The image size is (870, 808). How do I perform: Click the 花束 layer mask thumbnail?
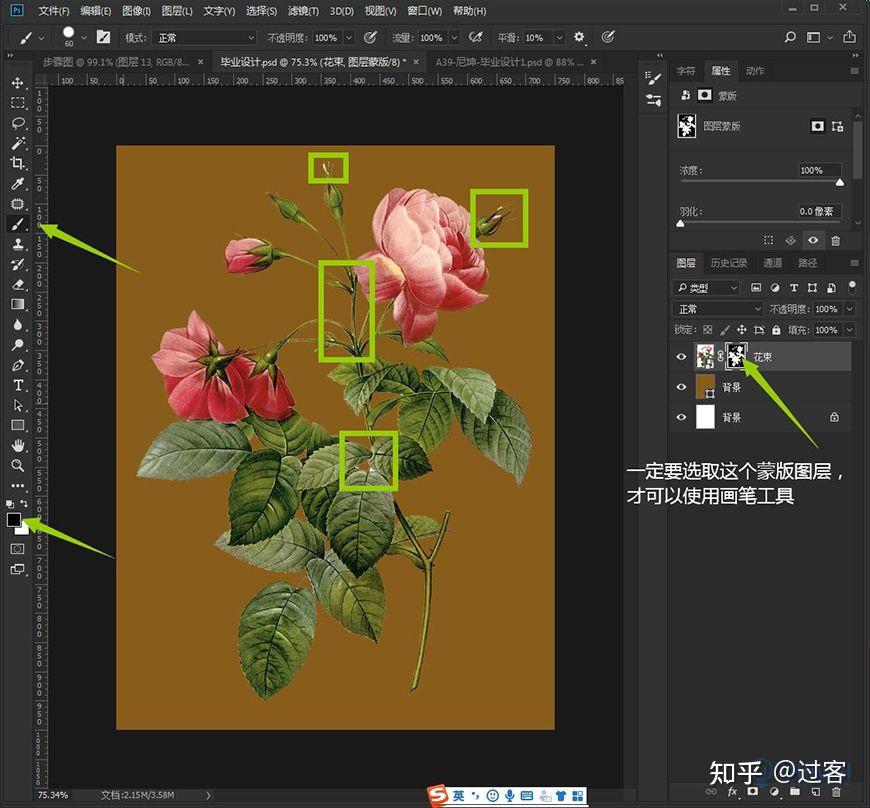click(736, 356)
